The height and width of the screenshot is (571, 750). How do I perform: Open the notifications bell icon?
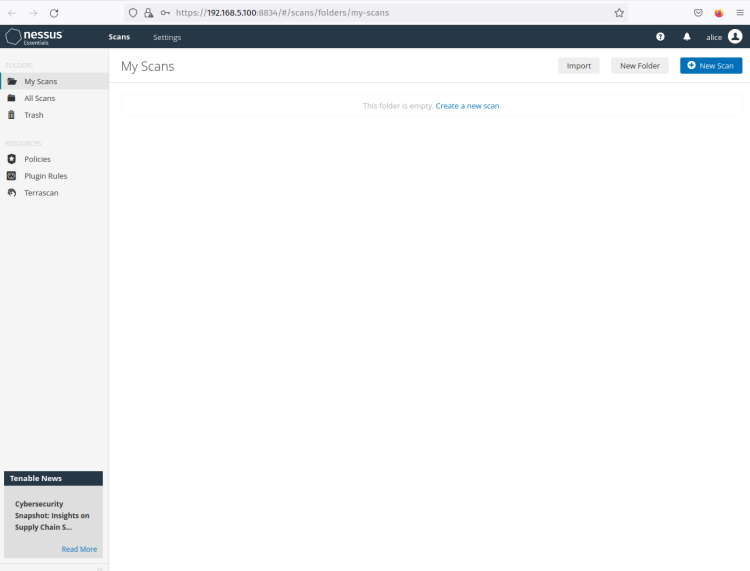point(687,37)
